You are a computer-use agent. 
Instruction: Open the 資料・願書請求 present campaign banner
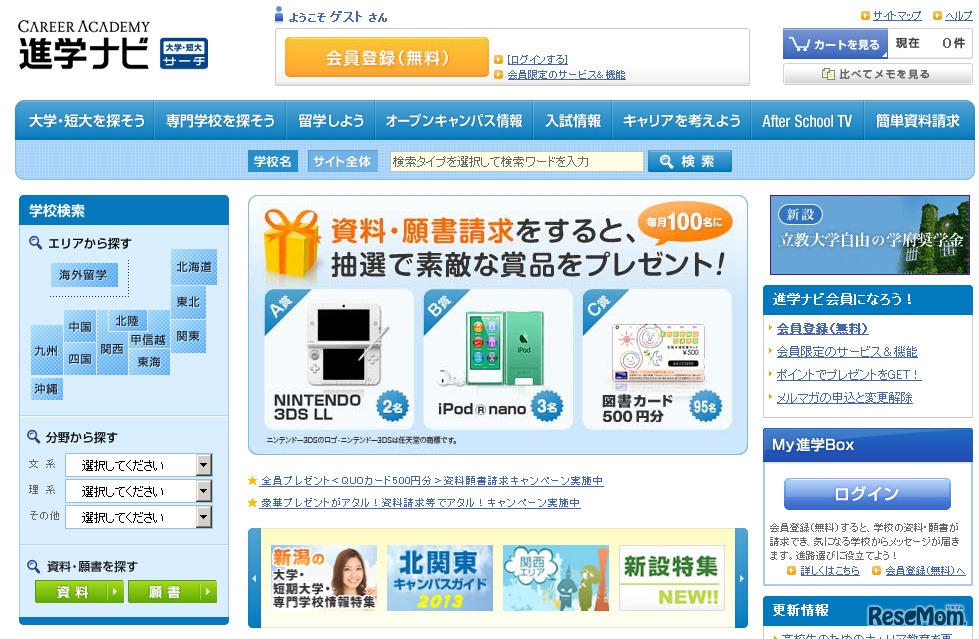[498, 325]
